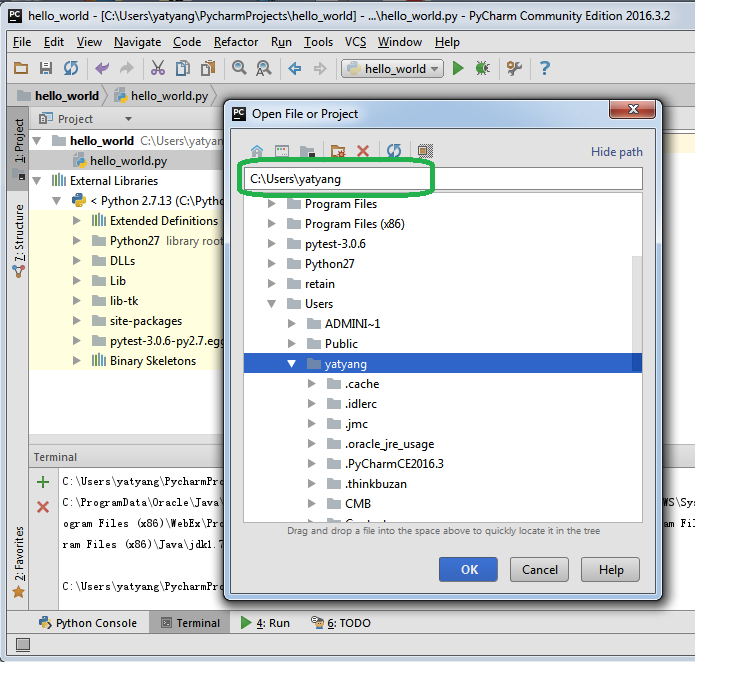Expand site-packages in Project panel

[77, 321]
